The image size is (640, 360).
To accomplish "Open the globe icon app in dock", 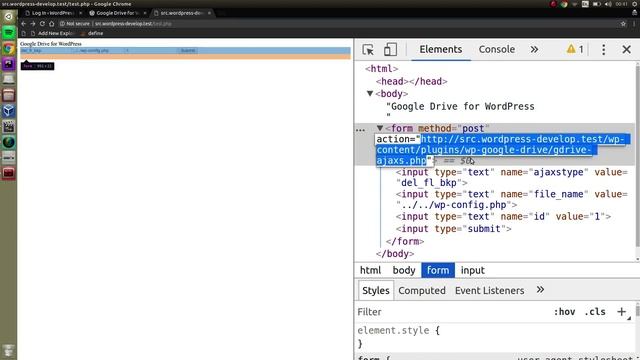I will [x=9, y=142].
